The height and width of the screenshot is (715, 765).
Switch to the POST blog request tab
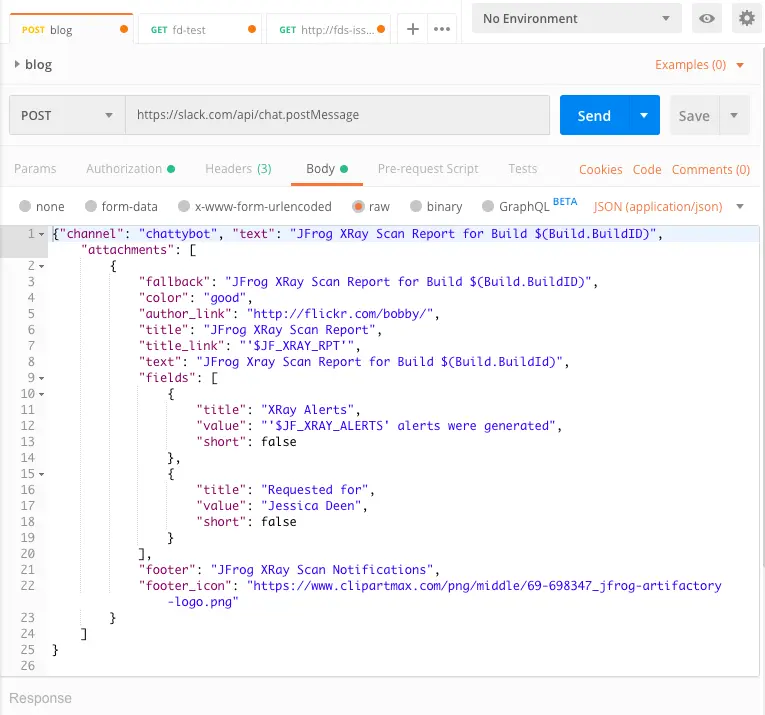(71, 29)
